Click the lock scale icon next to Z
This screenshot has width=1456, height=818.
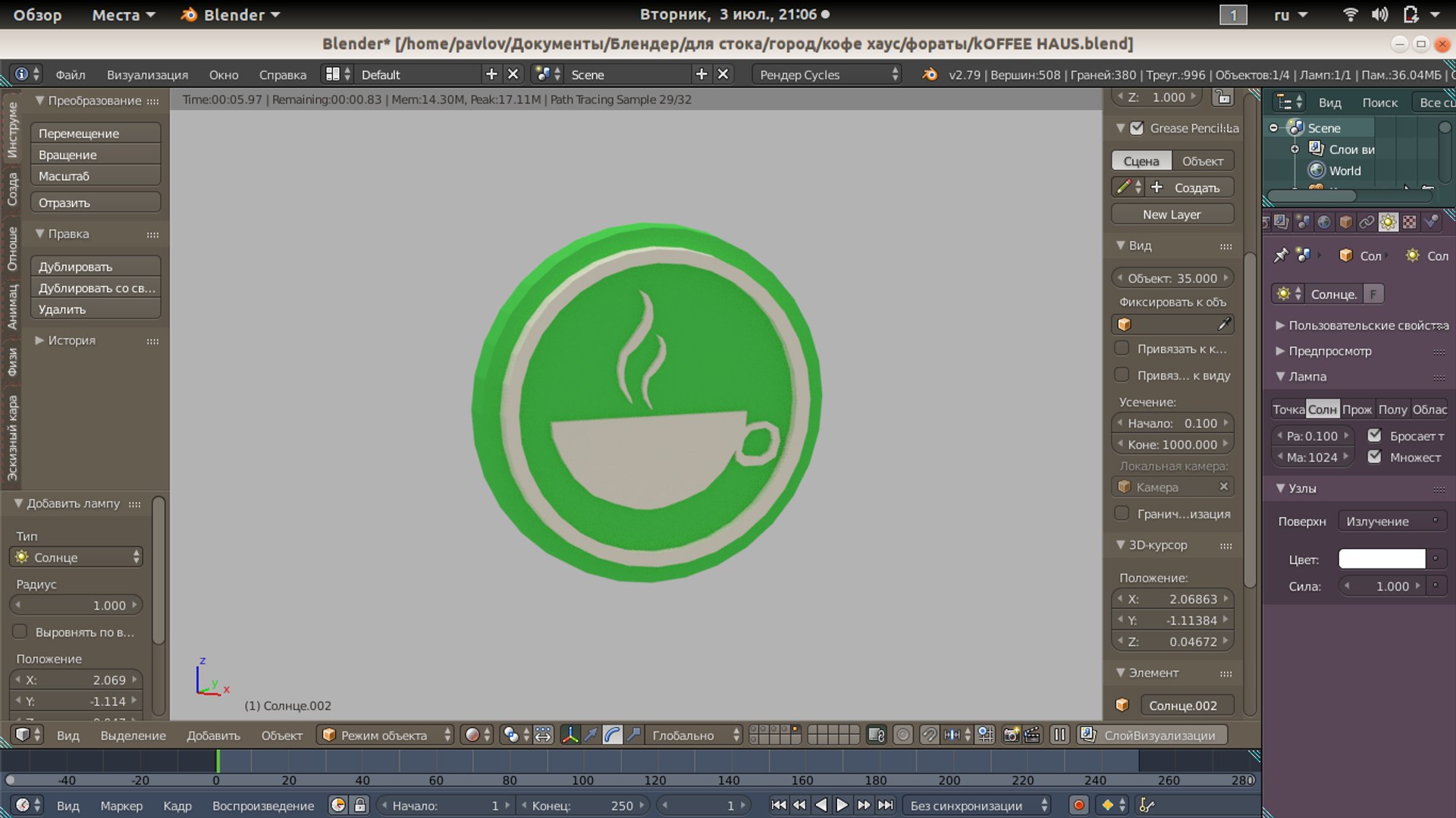click(x=1222, y=97)
